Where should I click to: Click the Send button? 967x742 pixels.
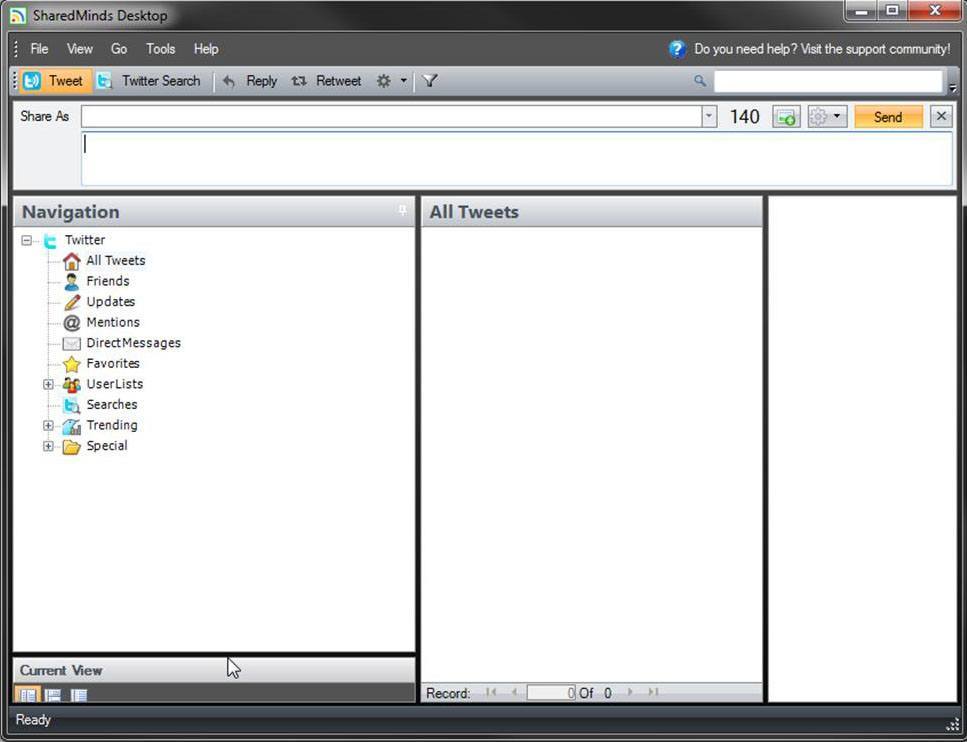(888, 117)
